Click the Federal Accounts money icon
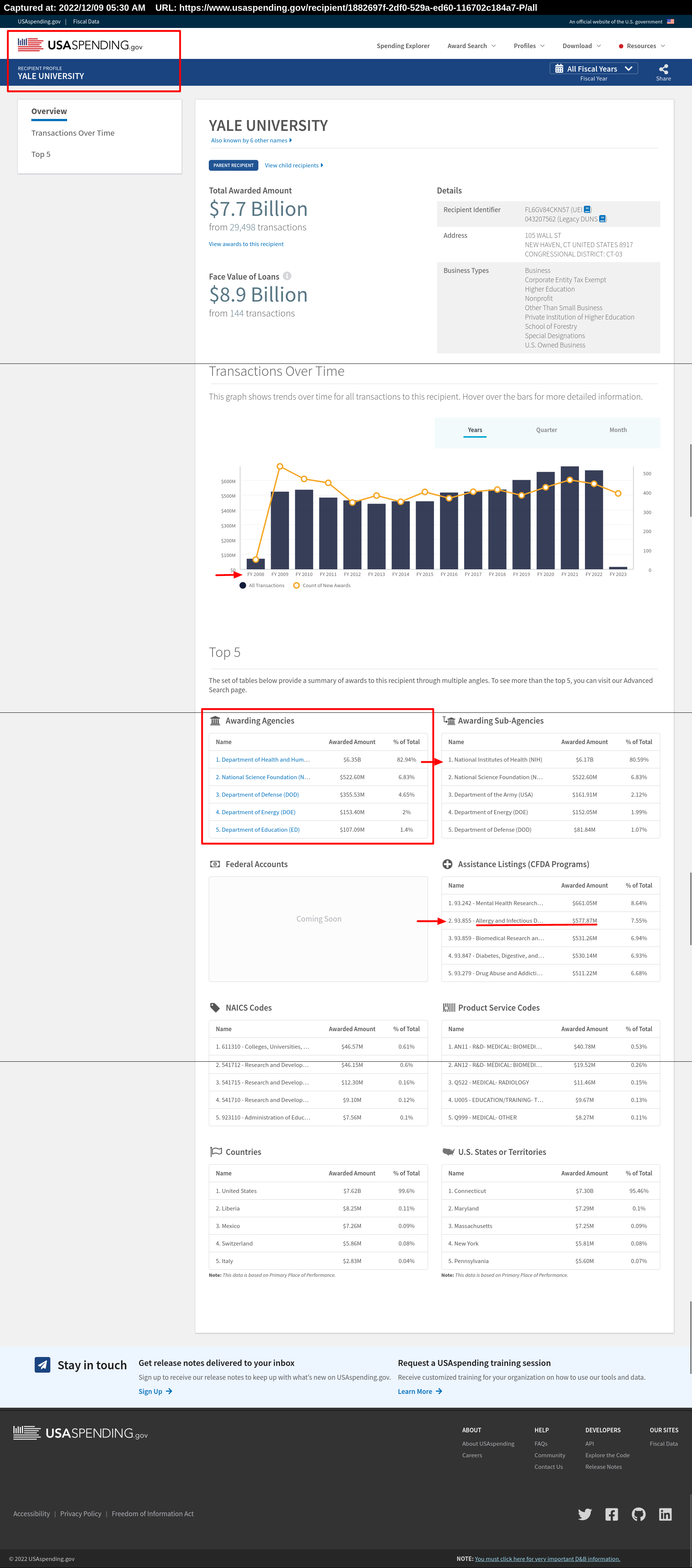Screen dimensions: 692x1568 tap(215, 865)
